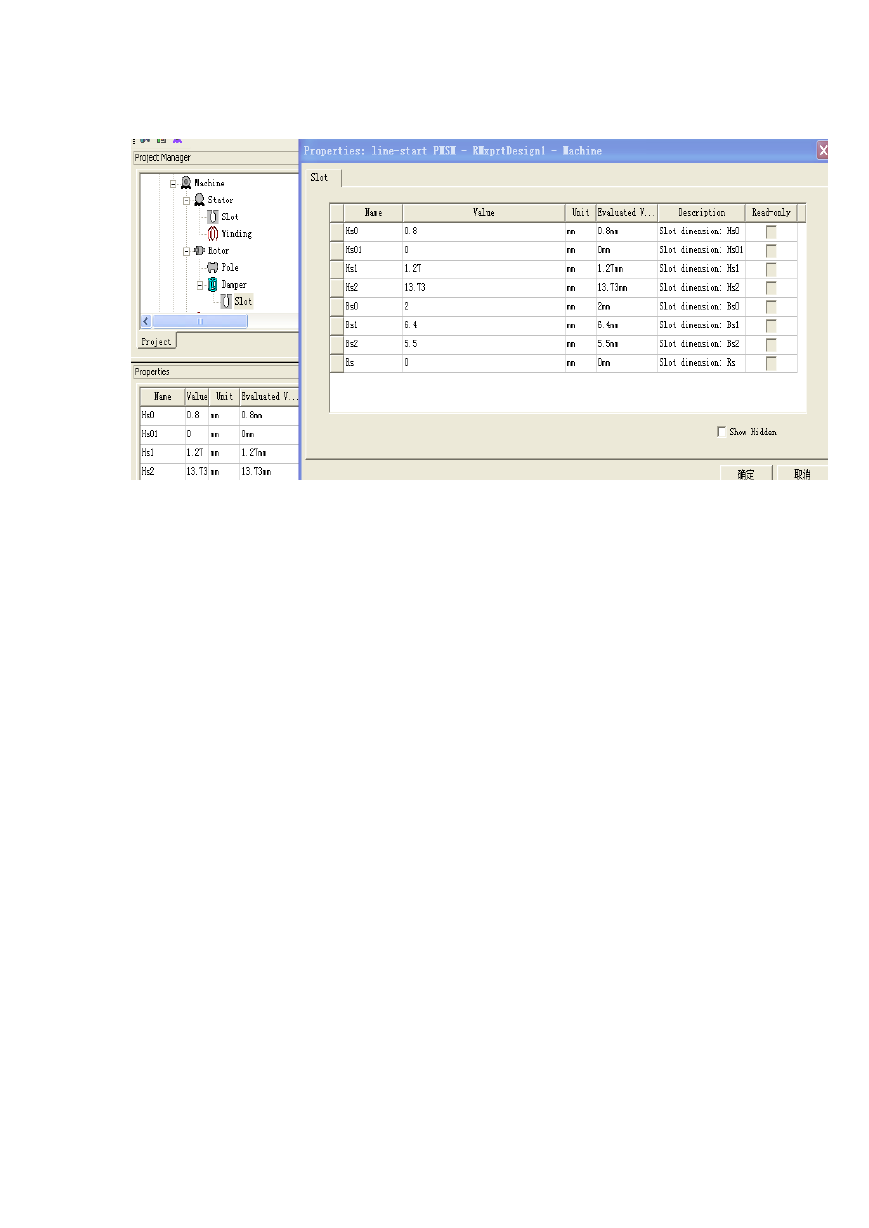Click the dialog's Name column header

click(373, 213)
